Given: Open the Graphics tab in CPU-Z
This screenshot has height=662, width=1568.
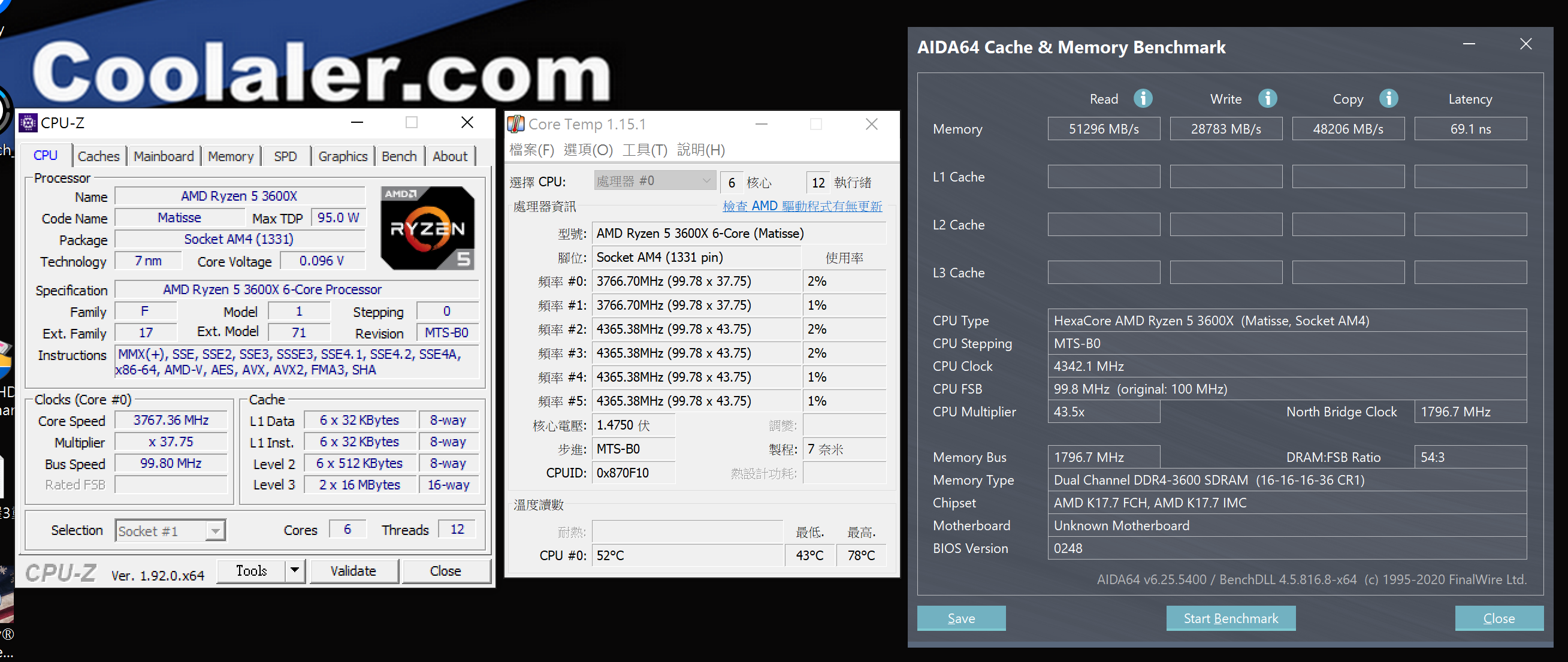Looking at the screenshot, I should (x=343, y=156).
